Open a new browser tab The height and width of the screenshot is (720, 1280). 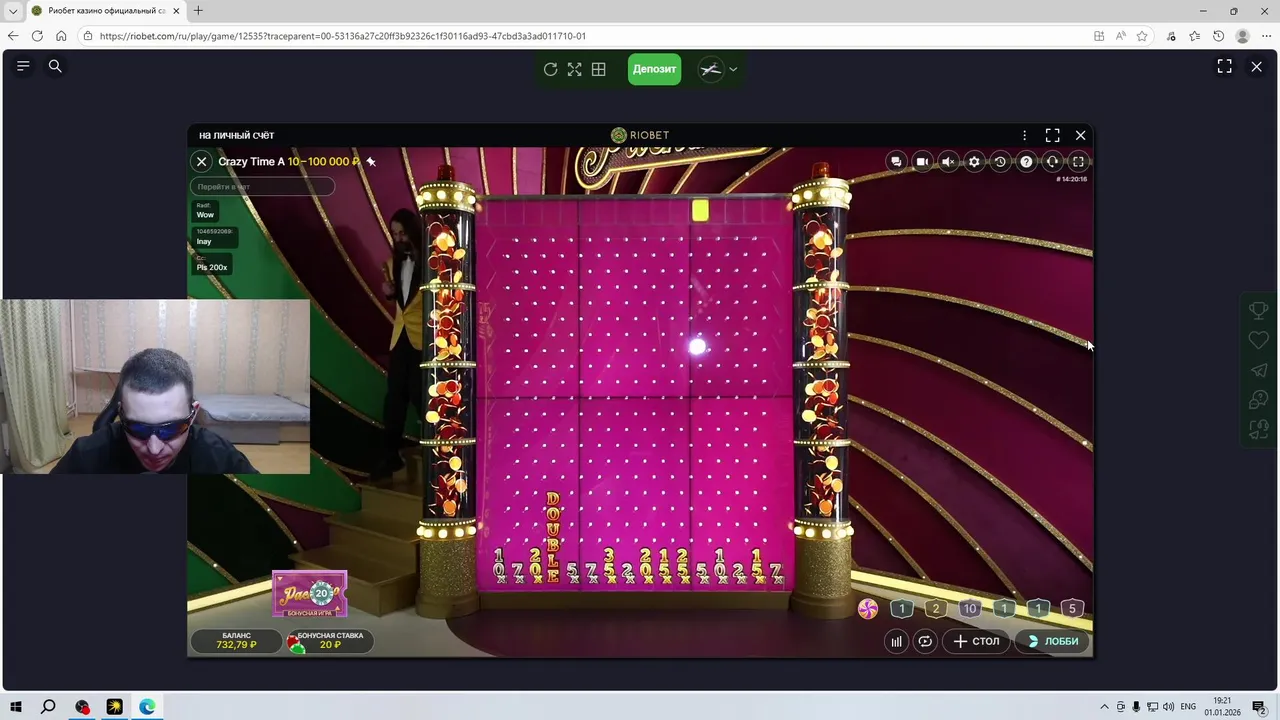click(198, 11)
